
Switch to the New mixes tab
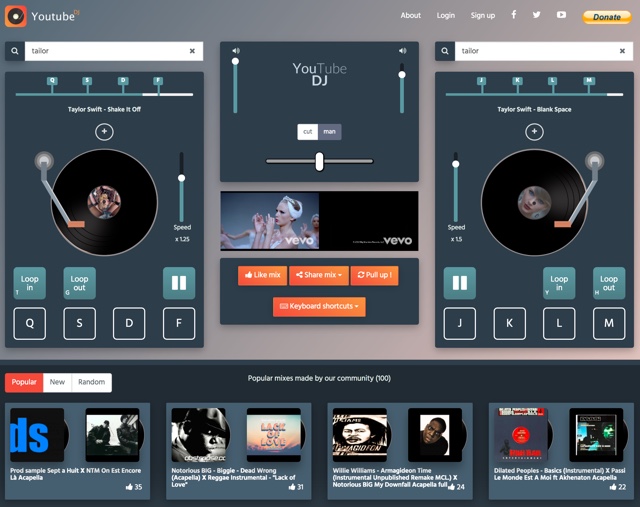pyautogui.click(x=57, y=382)
